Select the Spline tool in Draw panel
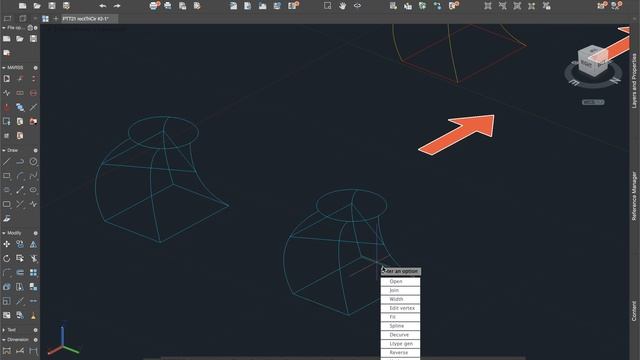Viewport: 640px width, 360px height. (x=33, y=176)
